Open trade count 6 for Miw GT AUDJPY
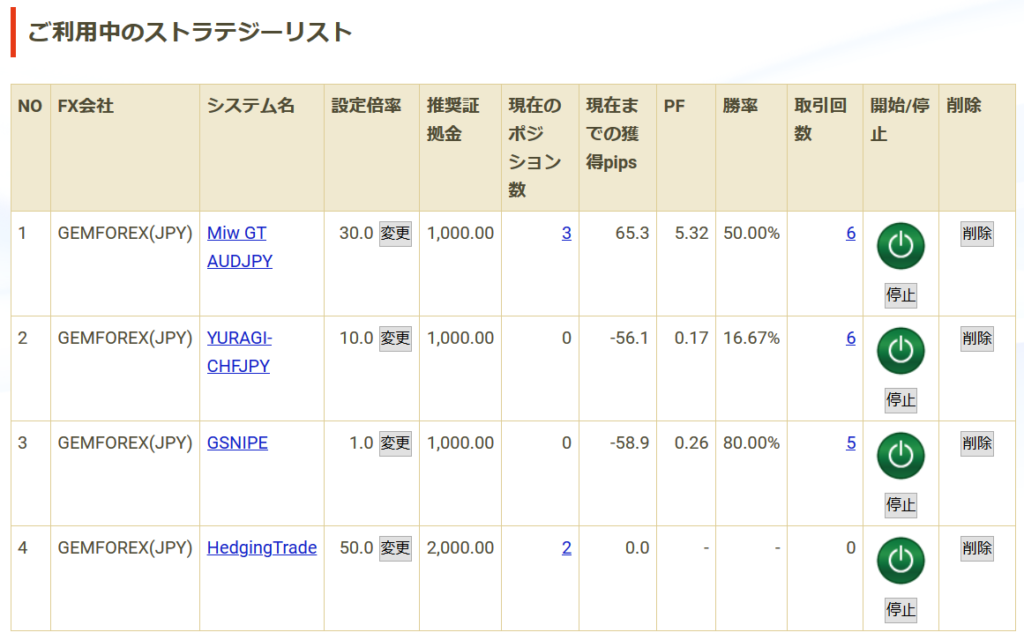Image resolution: width=1024 pixels, height=640 pixels. click(850, 233)
